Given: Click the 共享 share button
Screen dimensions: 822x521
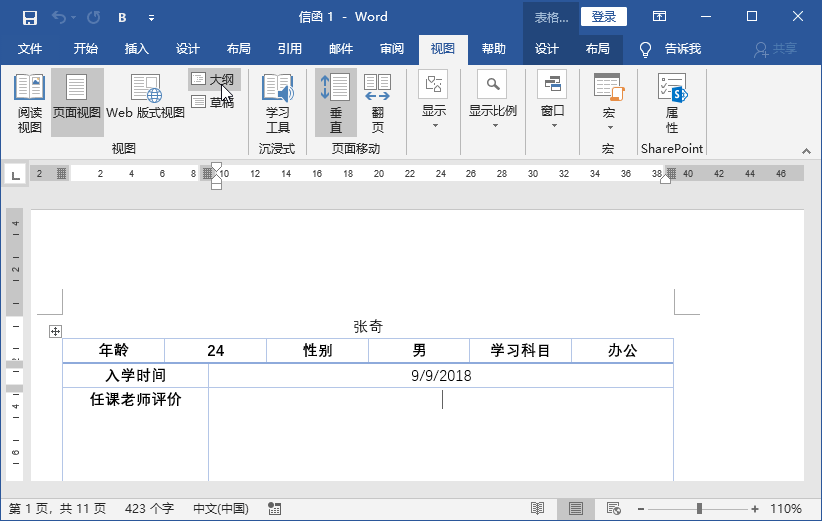Looking at the screenshot, I should [x=776, y=49].
